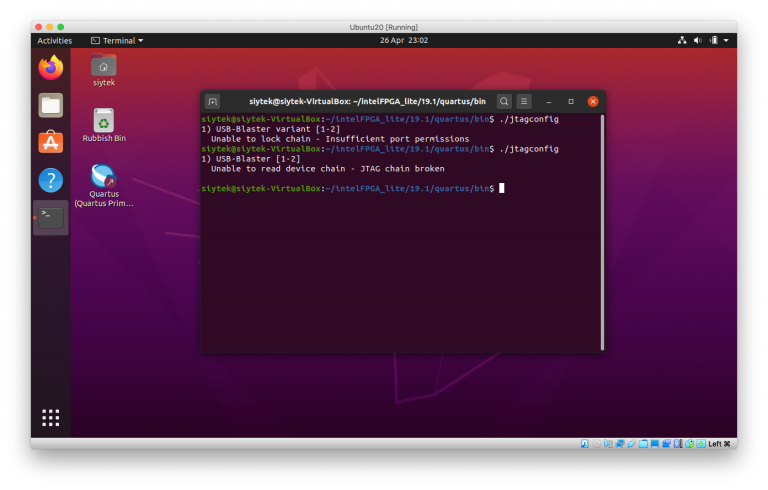Click VirtualBox display status icon
This screenshot has height=490, width=768.
654,443
